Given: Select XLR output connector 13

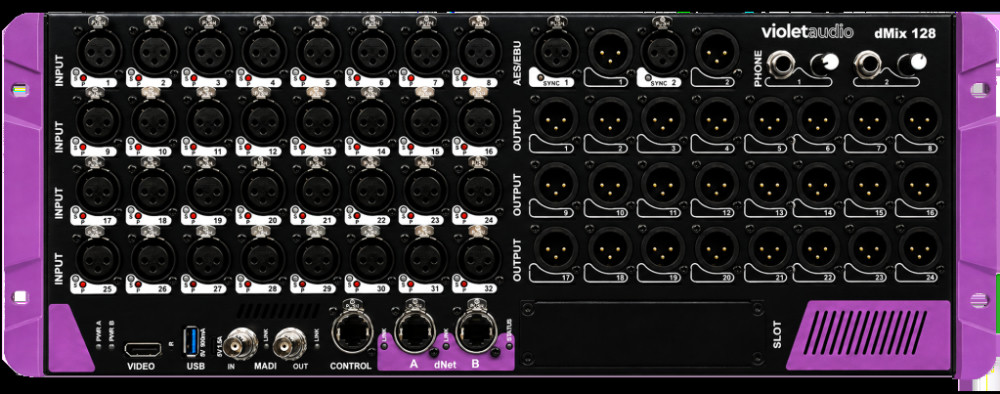Looking at the screenshot, I should (x=769, y=184).
